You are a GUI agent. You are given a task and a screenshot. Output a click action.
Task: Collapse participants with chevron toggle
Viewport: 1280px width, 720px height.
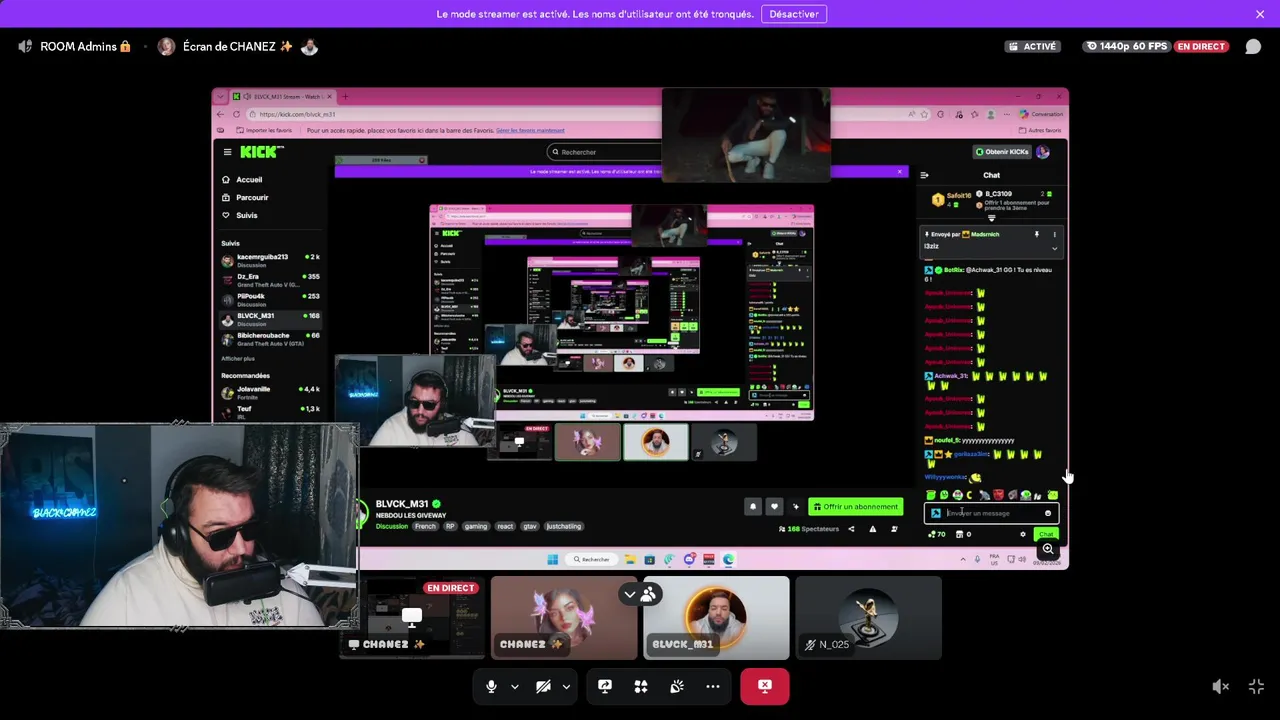[630, 594]
